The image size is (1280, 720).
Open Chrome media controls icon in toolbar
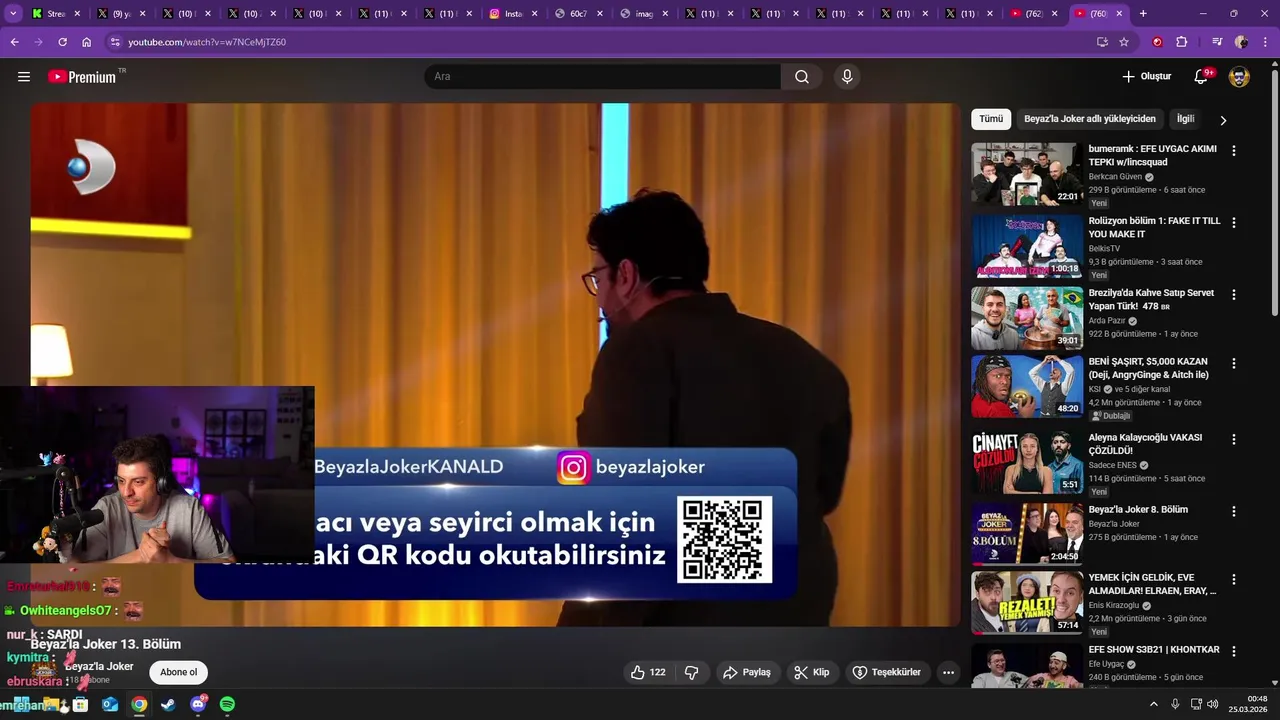point(1217,42)
